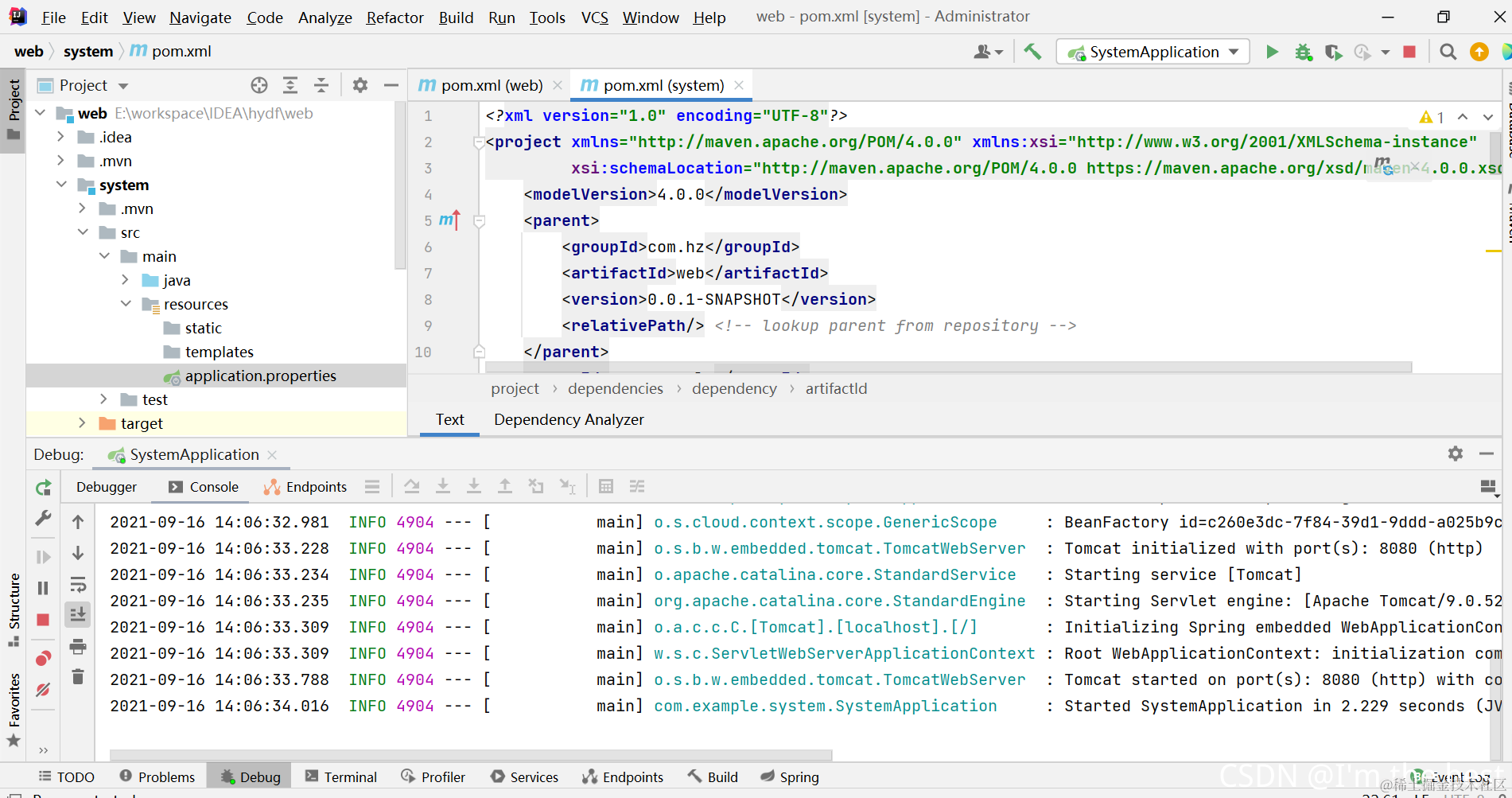Image resolution: width=1512 pixels, height=798 pixels.
Task: Clear console output with the trash icon
Action: point(78,676)
